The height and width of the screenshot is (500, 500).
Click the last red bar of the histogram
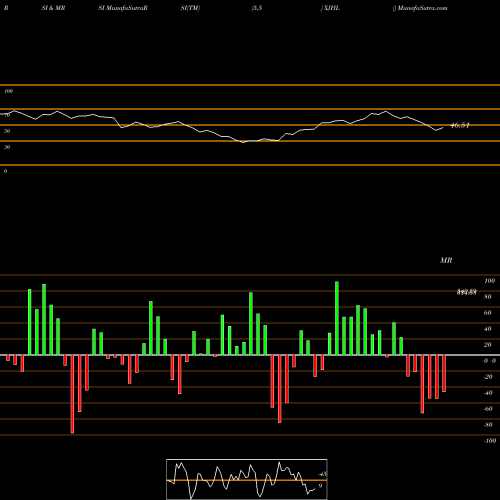[x=444, y=373]
